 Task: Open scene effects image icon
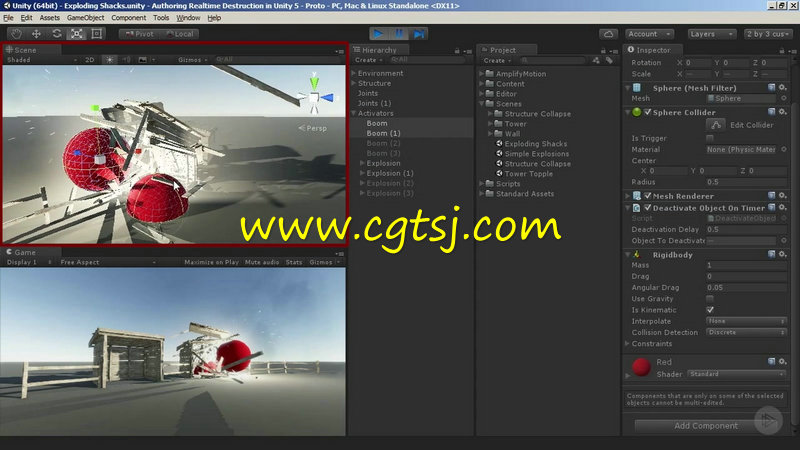(x=143, y=60)
